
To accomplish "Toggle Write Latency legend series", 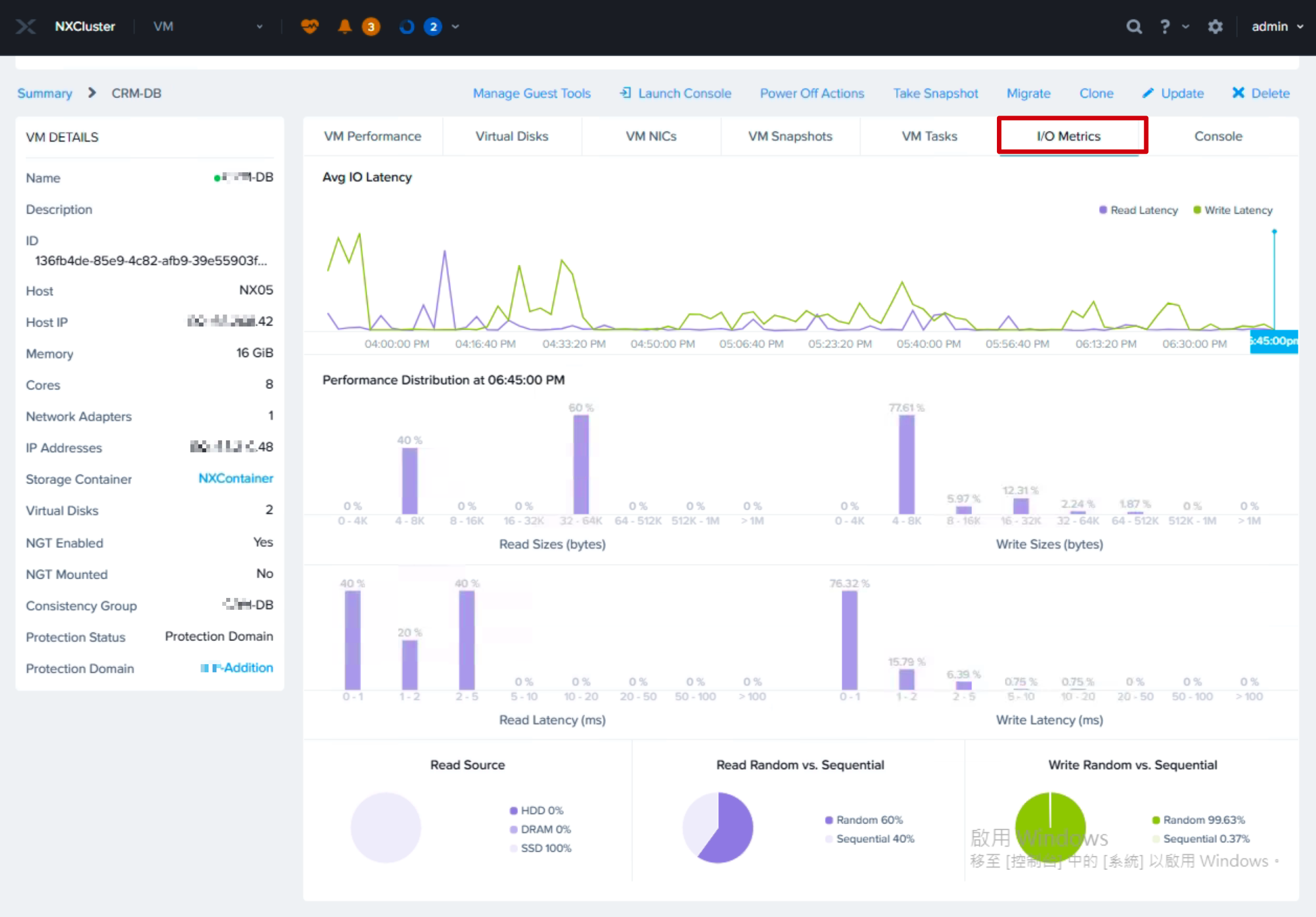I will tap(1233, 210).
